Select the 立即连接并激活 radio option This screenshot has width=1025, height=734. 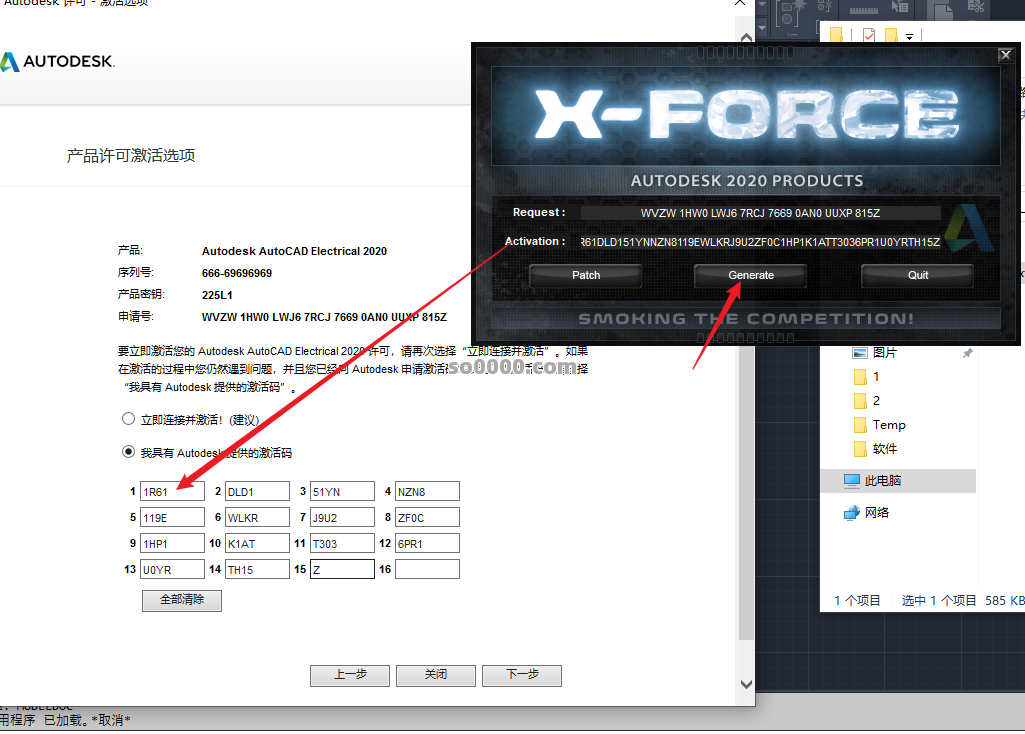(x=129, y=419)
